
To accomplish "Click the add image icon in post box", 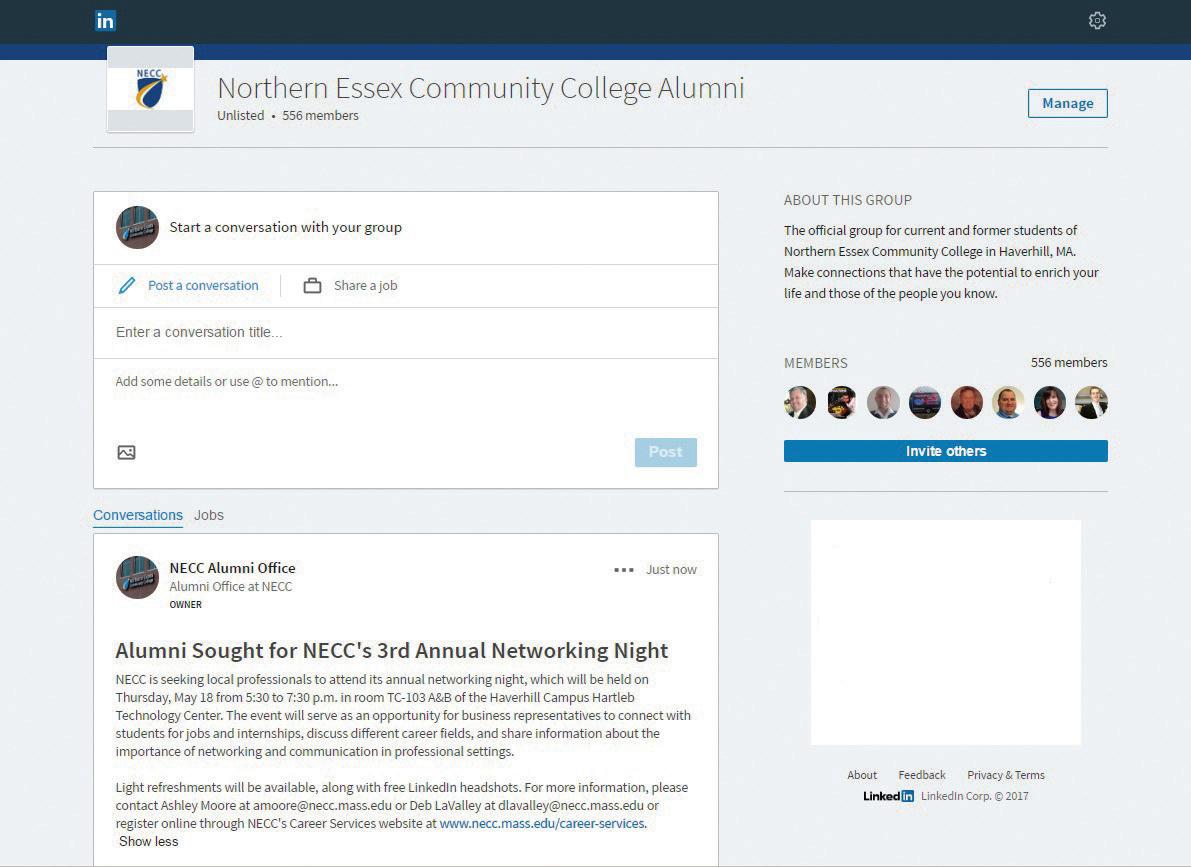I will pos(126,453).
